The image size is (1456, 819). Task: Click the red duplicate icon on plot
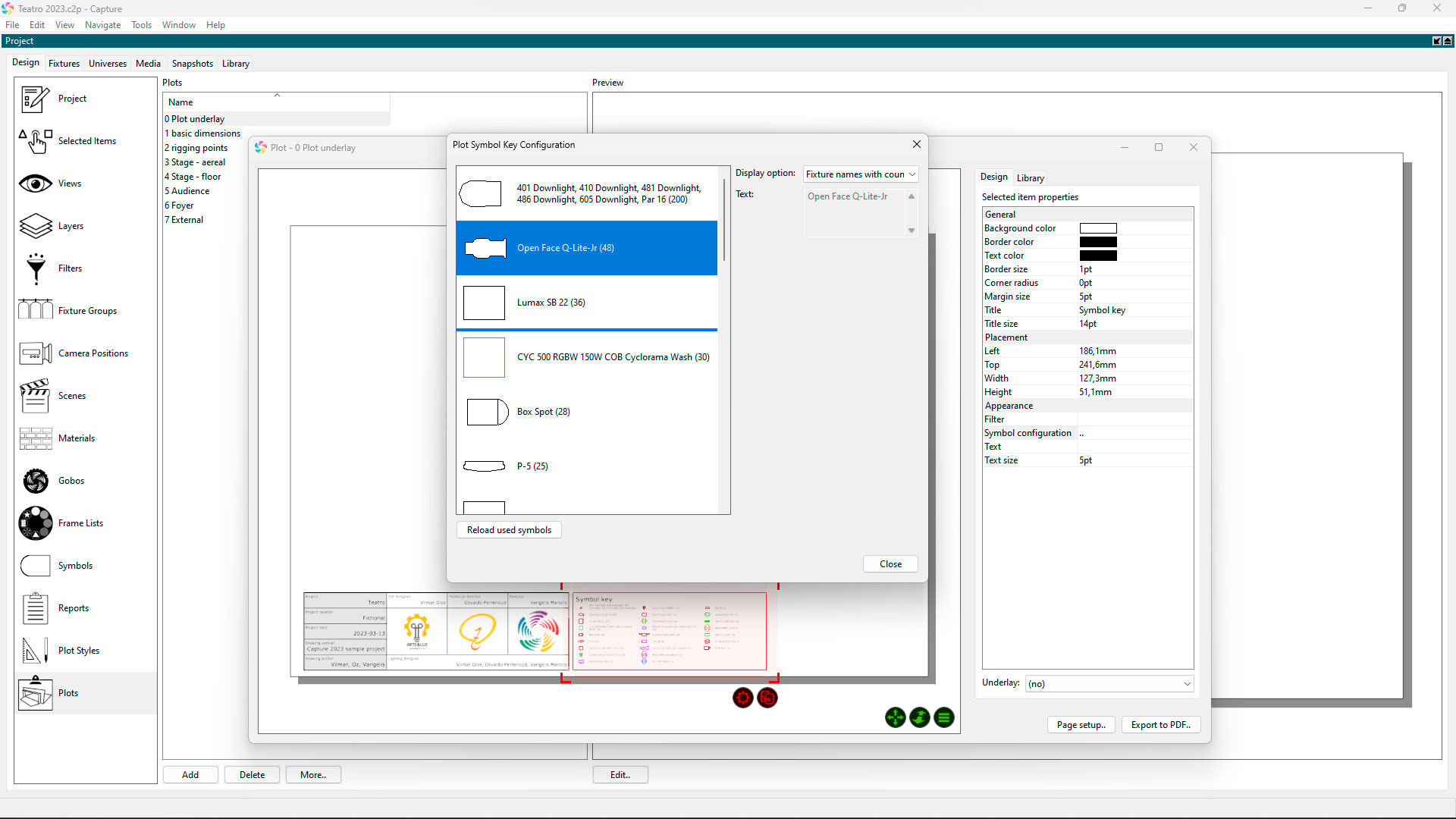coord(767,698)
